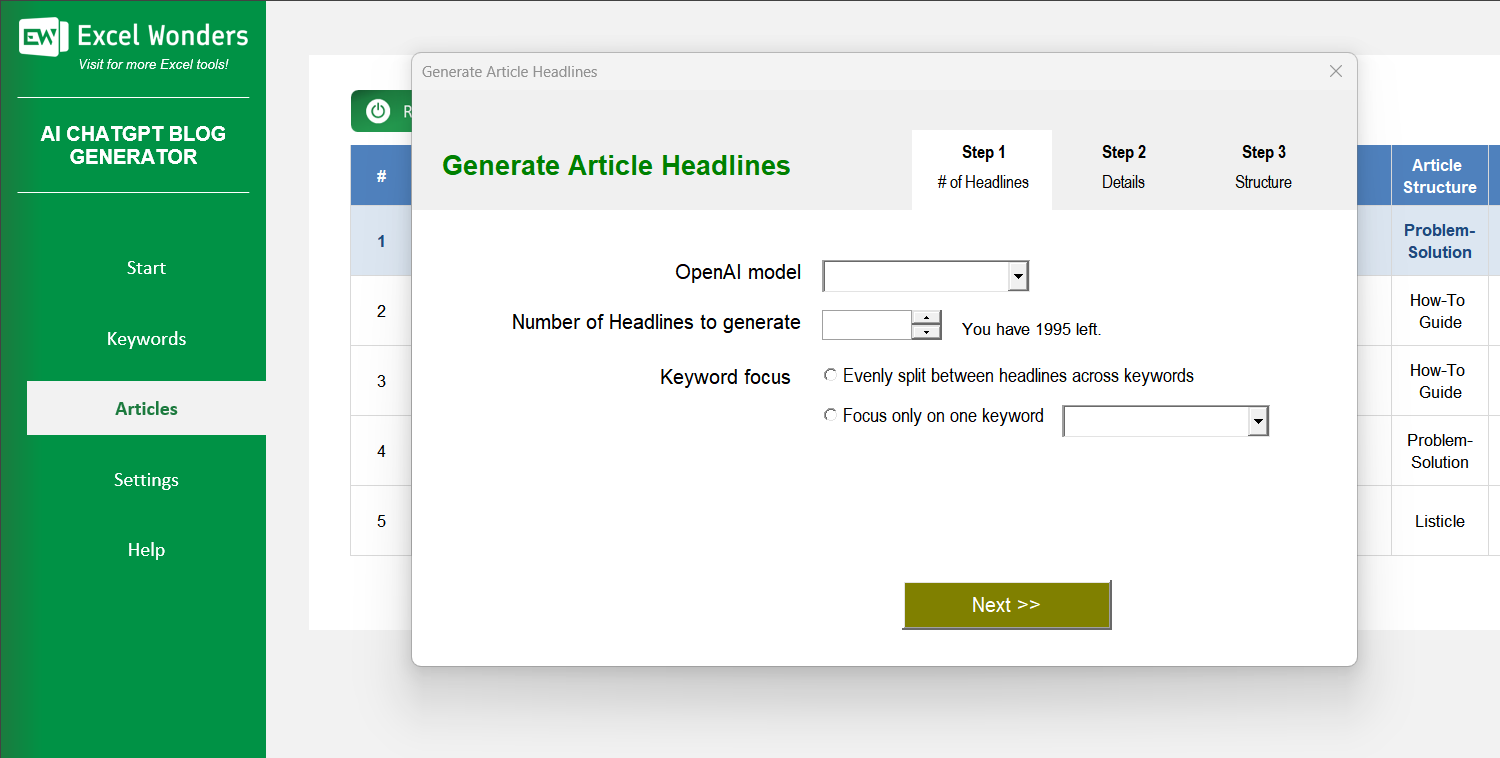The width and height of the screenshot is (1500, 758).
Task: Navigate to Start in the sidebar
Action: (x=146, y=267)
